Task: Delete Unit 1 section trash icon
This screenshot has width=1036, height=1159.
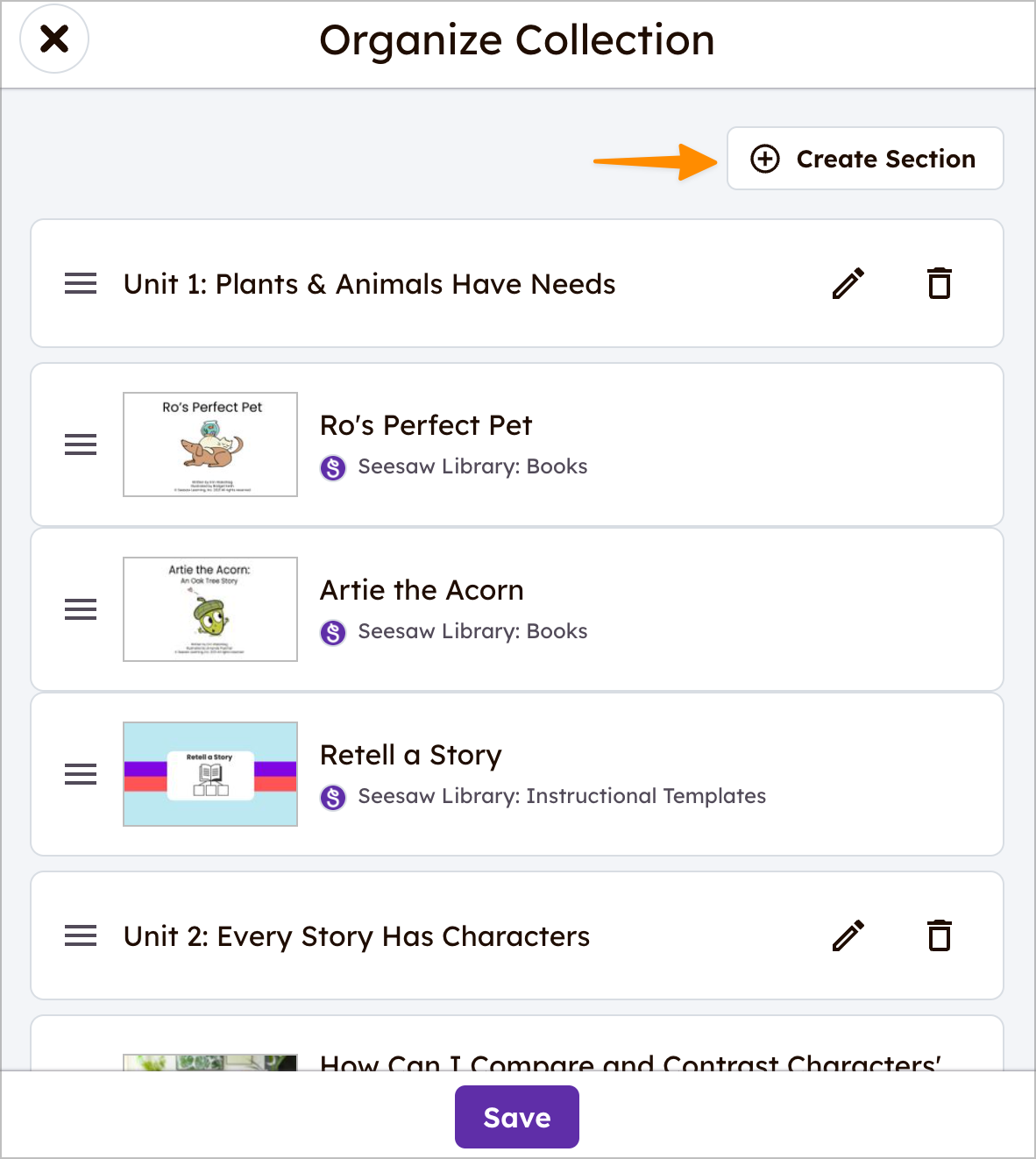Action: coord(940,283)
